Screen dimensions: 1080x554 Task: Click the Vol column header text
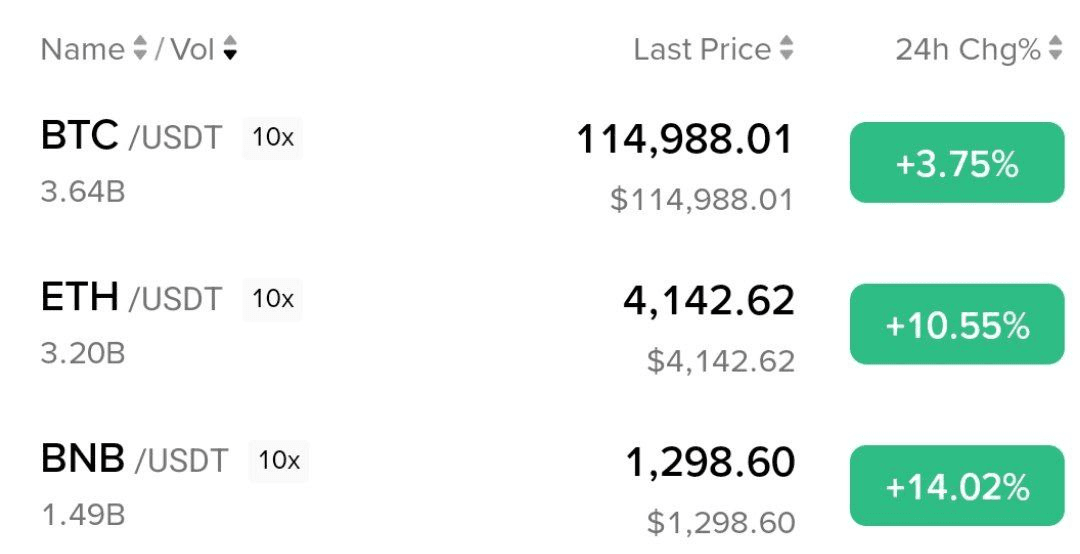[x=192, y=49]
